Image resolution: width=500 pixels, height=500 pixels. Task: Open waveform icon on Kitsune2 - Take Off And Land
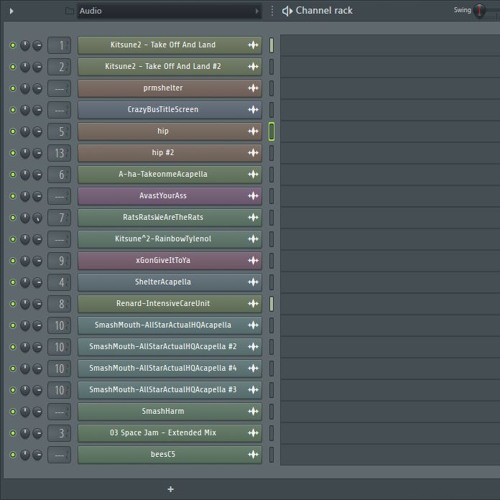pos(253,45)
